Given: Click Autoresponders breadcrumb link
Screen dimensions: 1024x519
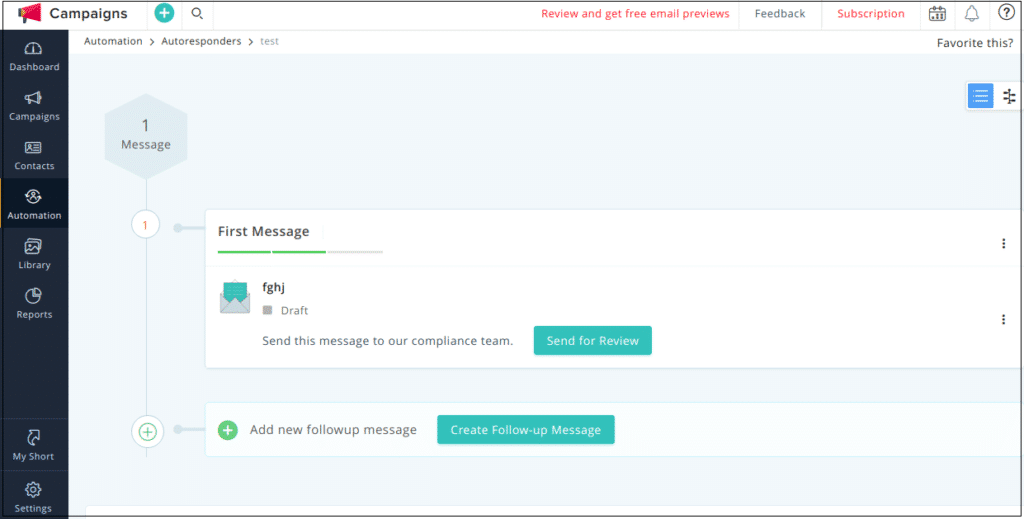Looking at the screenshot, I should coord(201,41).
